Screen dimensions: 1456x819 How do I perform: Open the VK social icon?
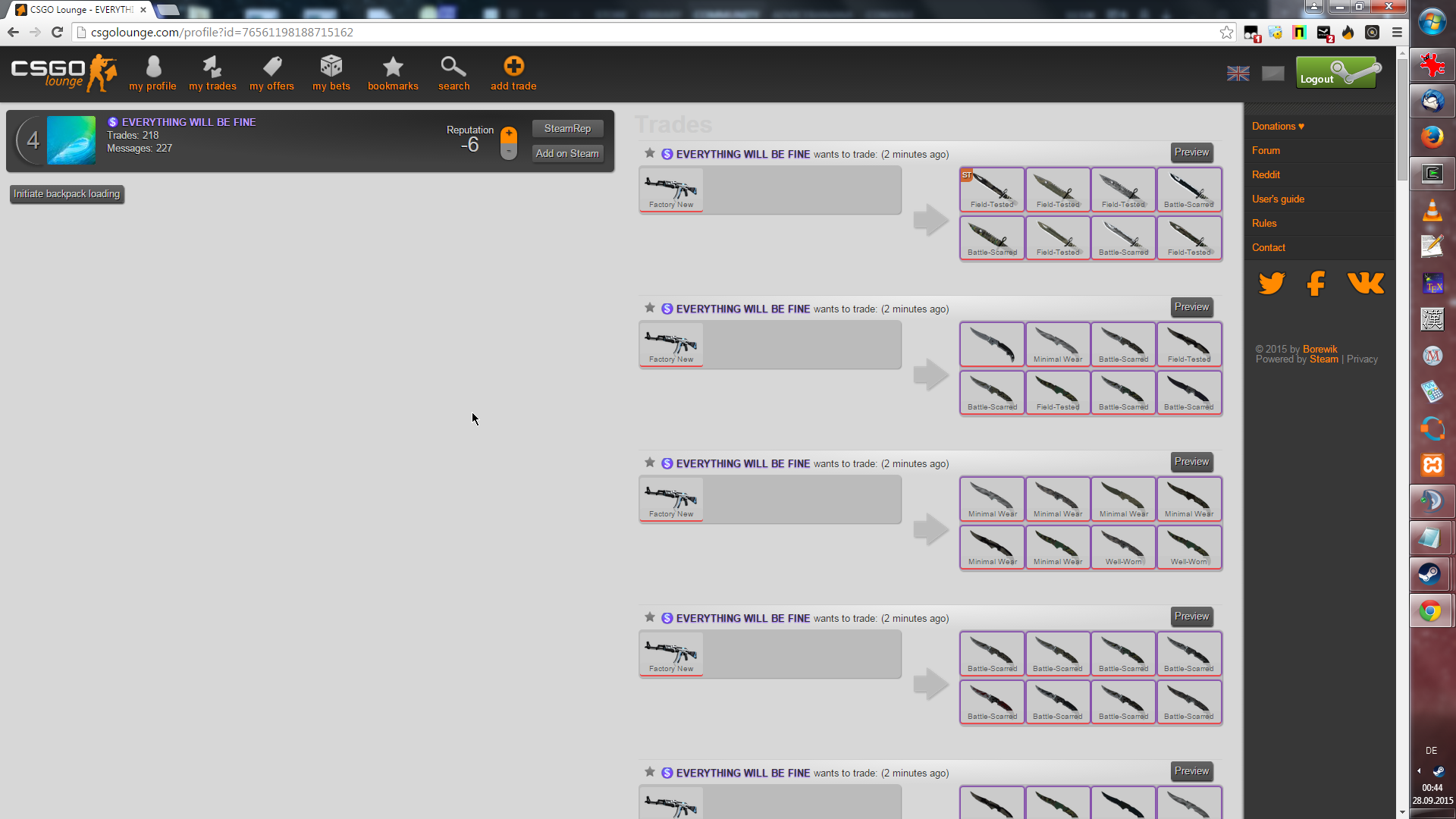1366,284
